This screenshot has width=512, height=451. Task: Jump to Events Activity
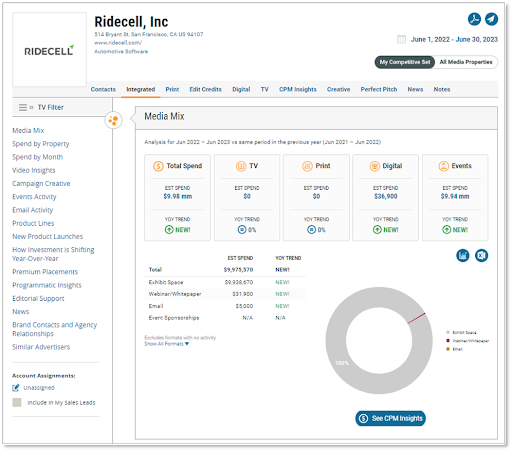point(34,197)
